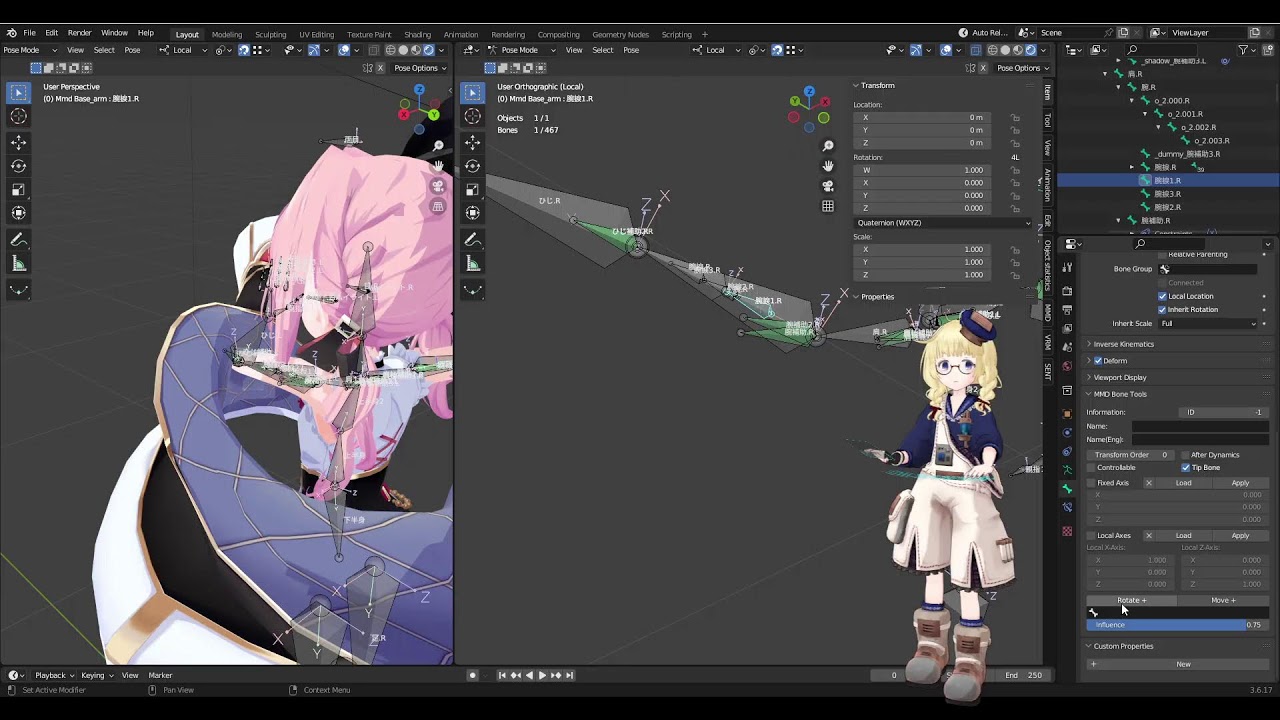1280x720 pixels.
Task: Click the Scale X value field
Action: [924, 249]
